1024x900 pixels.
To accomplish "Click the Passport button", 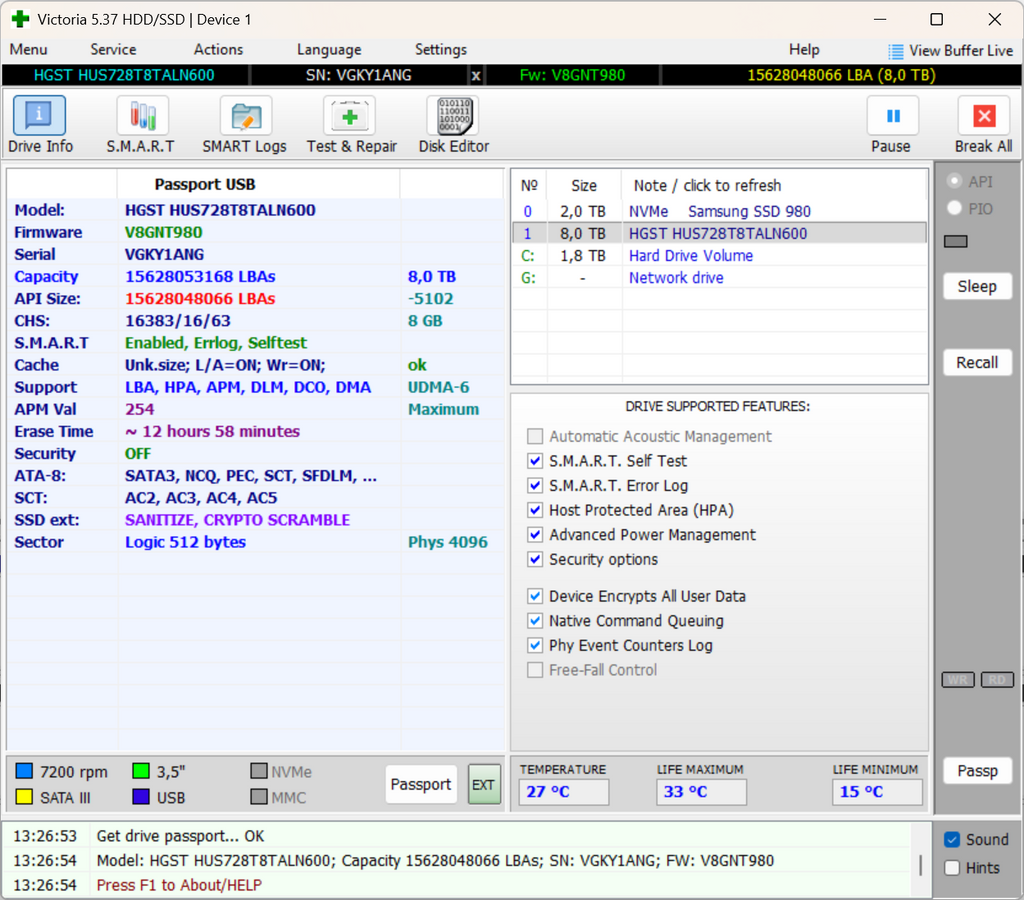I will tap(421, 784).
